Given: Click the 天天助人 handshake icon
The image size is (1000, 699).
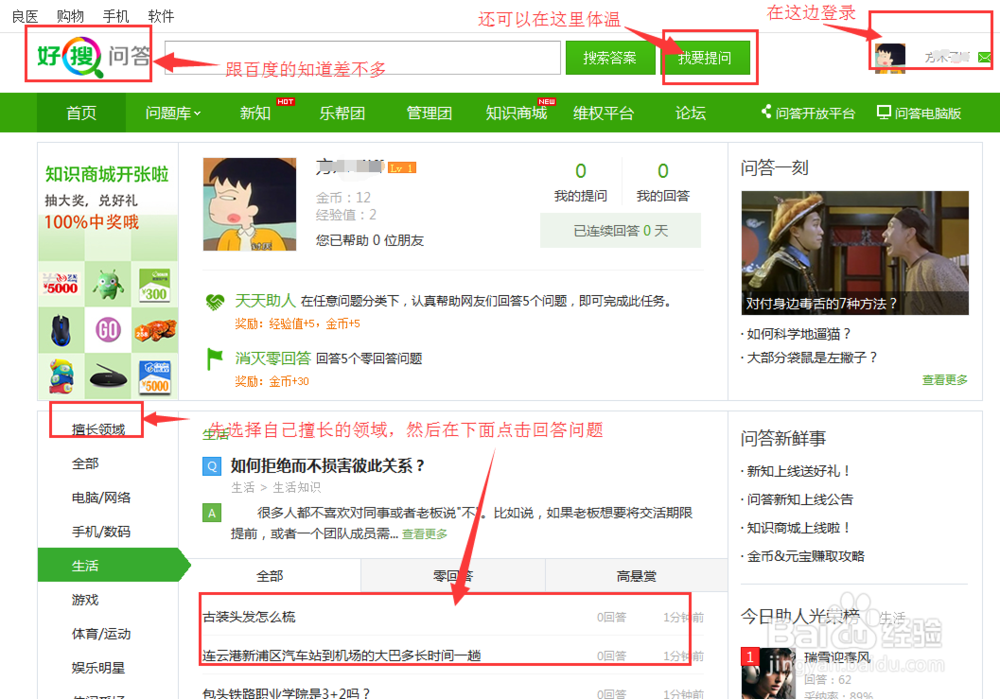Looking at the screenshot, I should click(215, 301).
